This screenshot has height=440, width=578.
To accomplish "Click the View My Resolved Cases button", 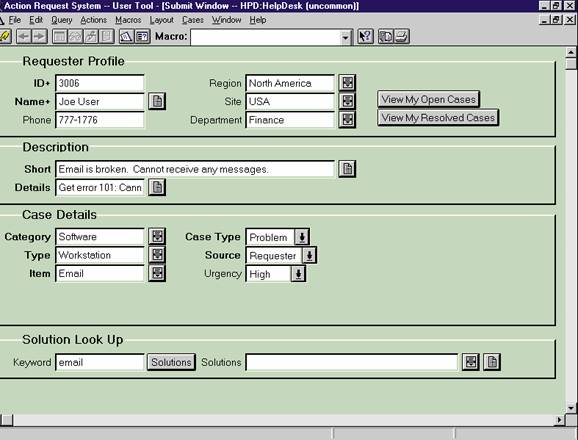I will [x=438, y=118].
